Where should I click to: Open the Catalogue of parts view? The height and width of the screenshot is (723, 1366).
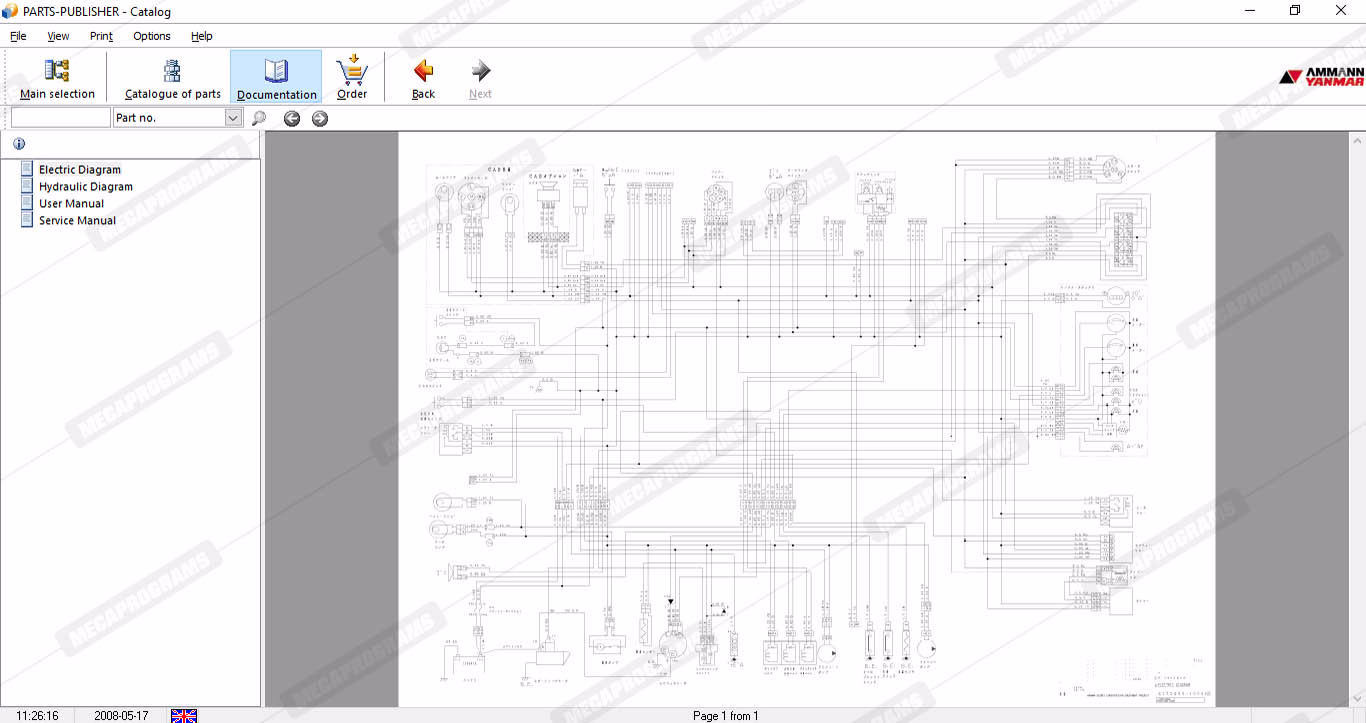pos(172,78)
